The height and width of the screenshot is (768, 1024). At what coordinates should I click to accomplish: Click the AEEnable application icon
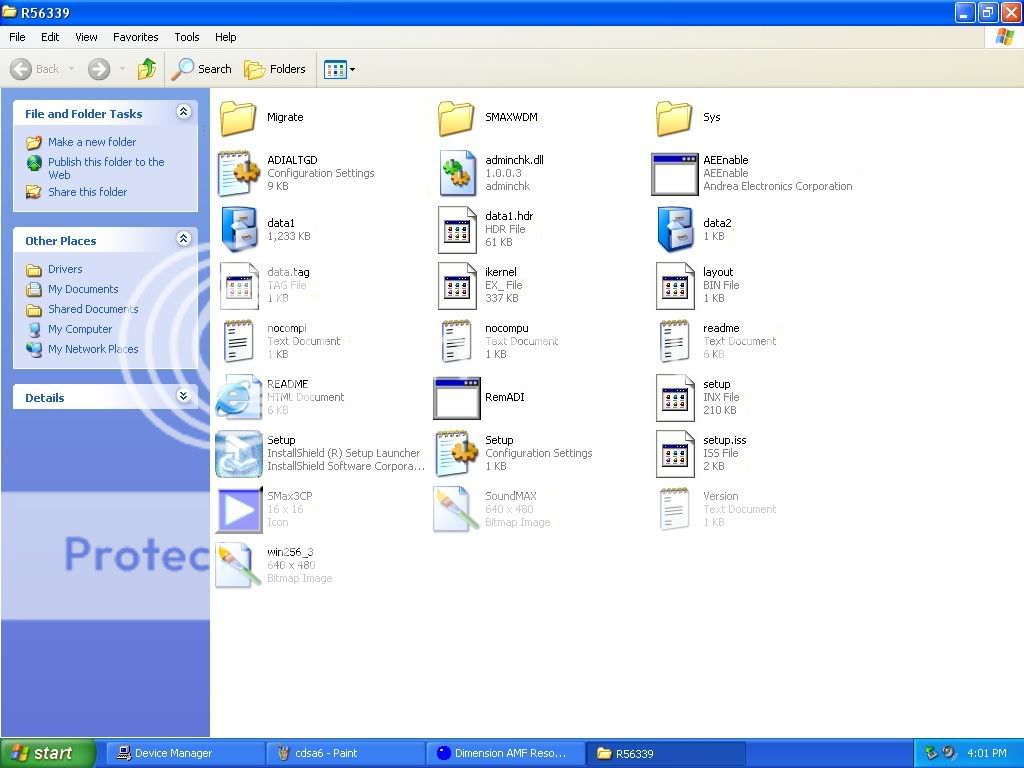pyautogui.click(x=674, y=173)
